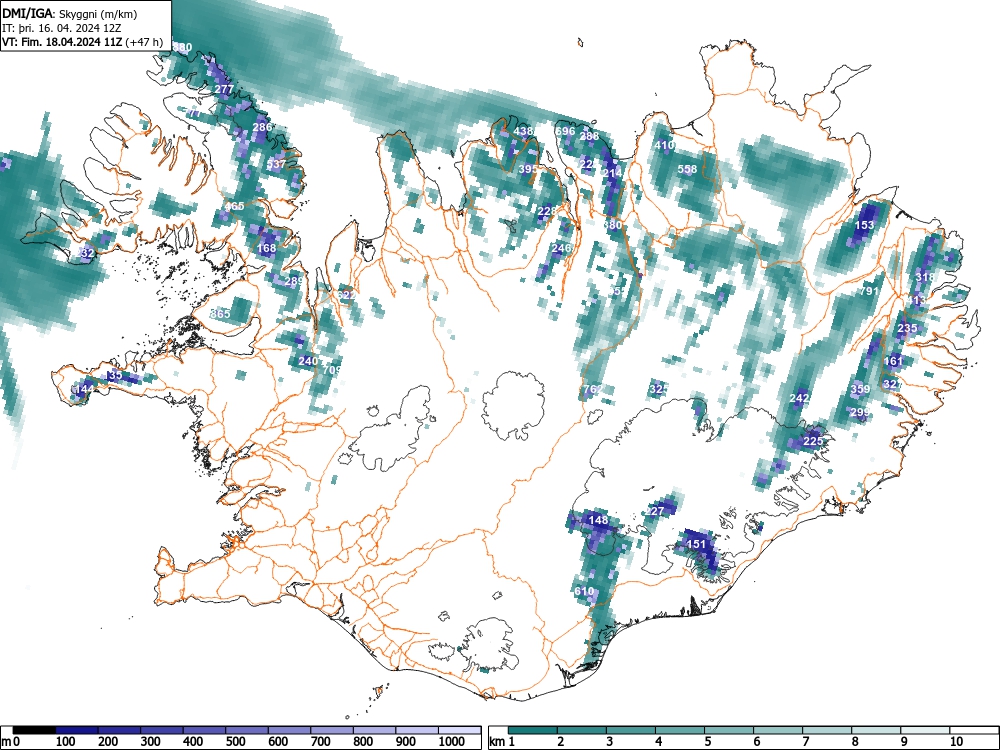
Task: Click the visibility value 410 on the map
Action: (x=665, y=145)
